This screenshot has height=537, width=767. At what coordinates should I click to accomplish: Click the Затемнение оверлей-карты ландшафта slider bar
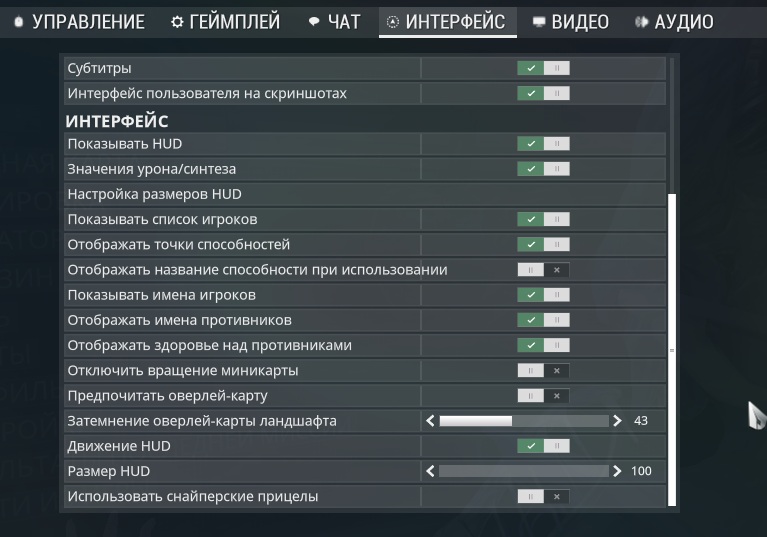524,421
